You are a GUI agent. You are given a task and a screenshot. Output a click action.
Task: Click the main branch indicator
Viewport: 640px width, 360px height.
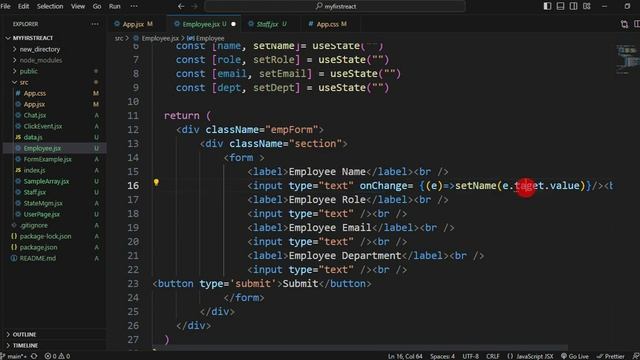13,356
